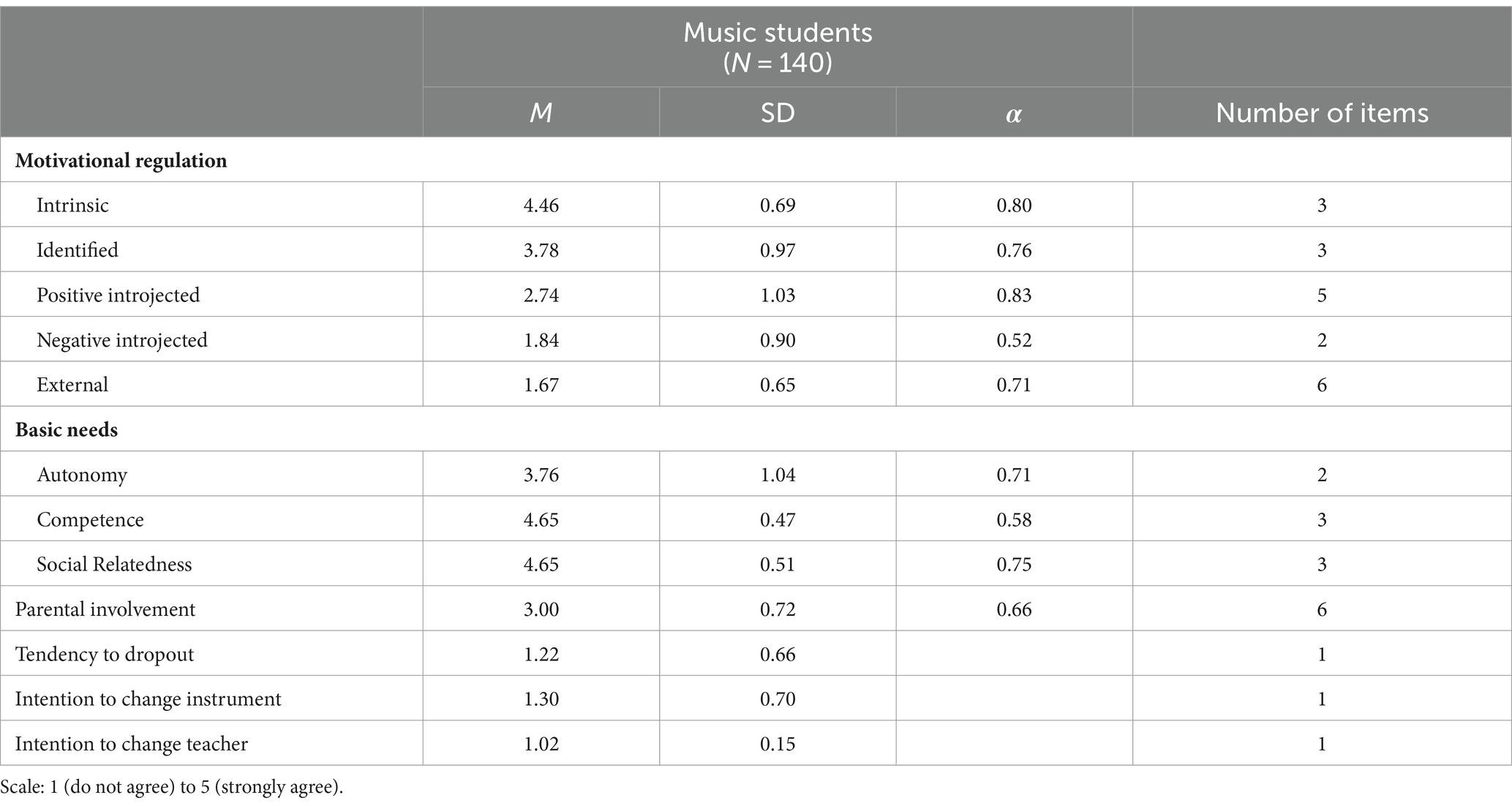Click Intention to change teacher mean 1.02

541,744
